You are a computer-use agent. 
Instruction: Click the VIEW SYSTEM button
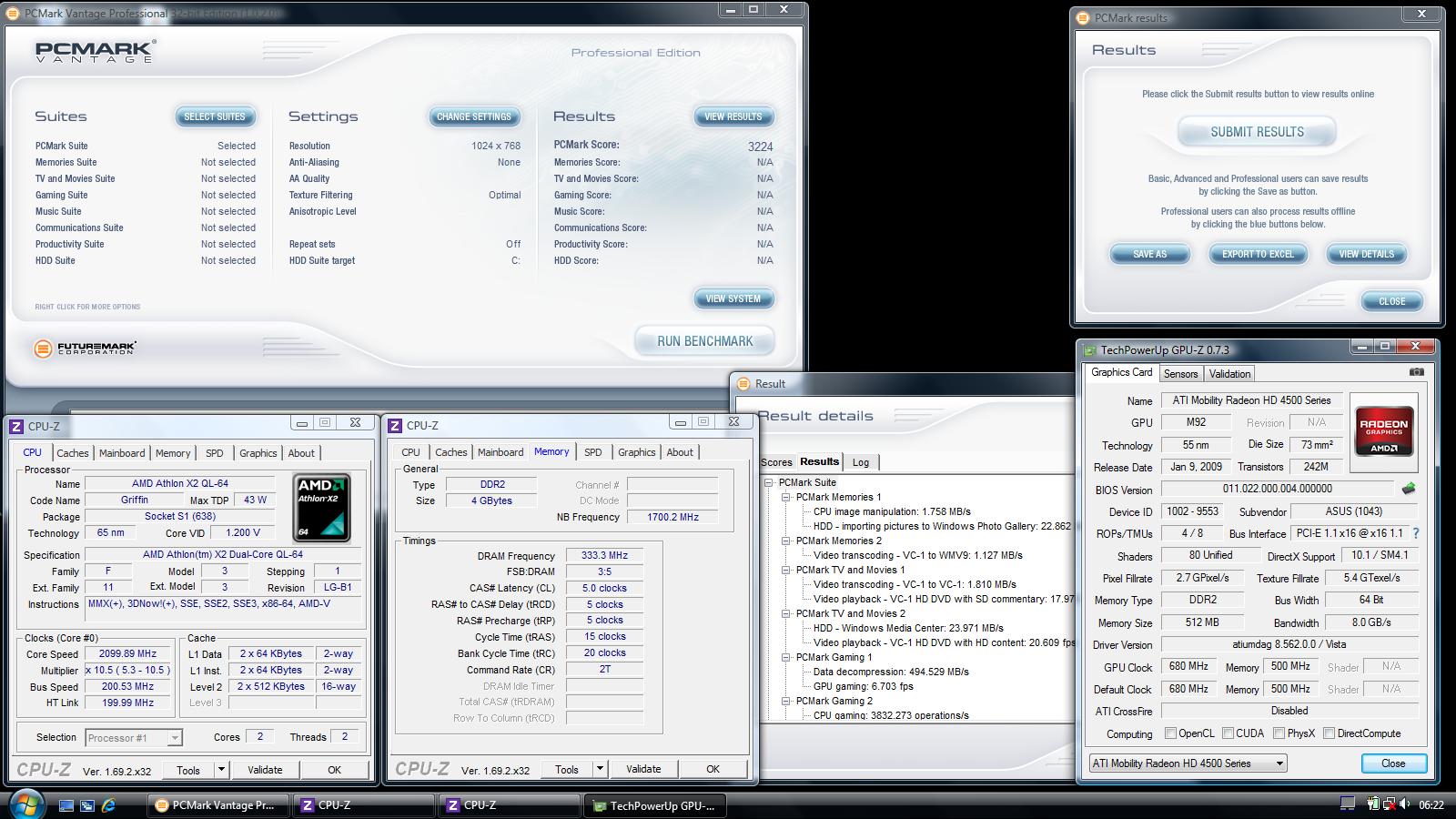pyautogui.click(x=733, y=298)
